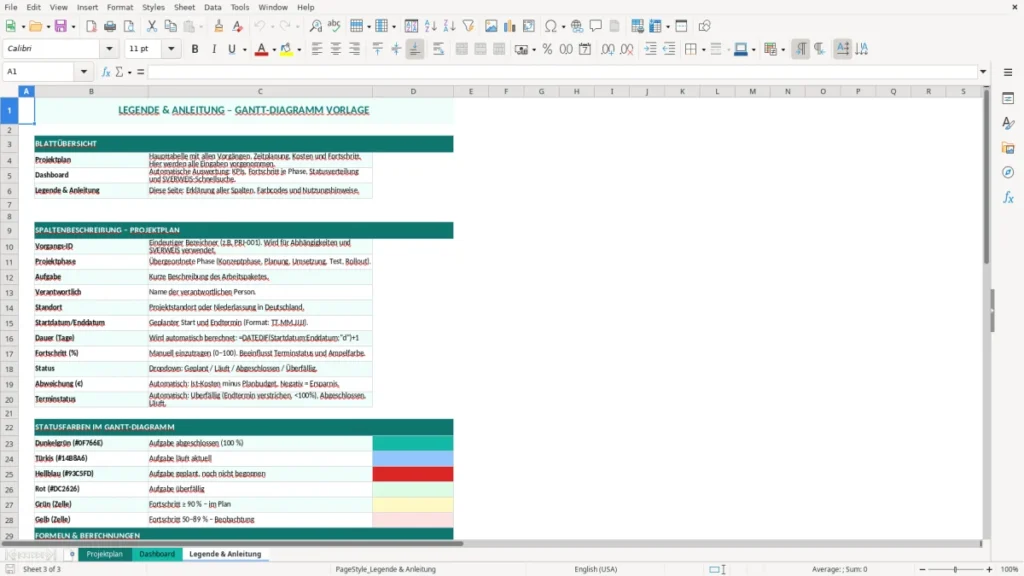Open the Borders dropdown arrow
Image resolution: width=1024 pixels, height=576 pixels.
pos(703,50)
